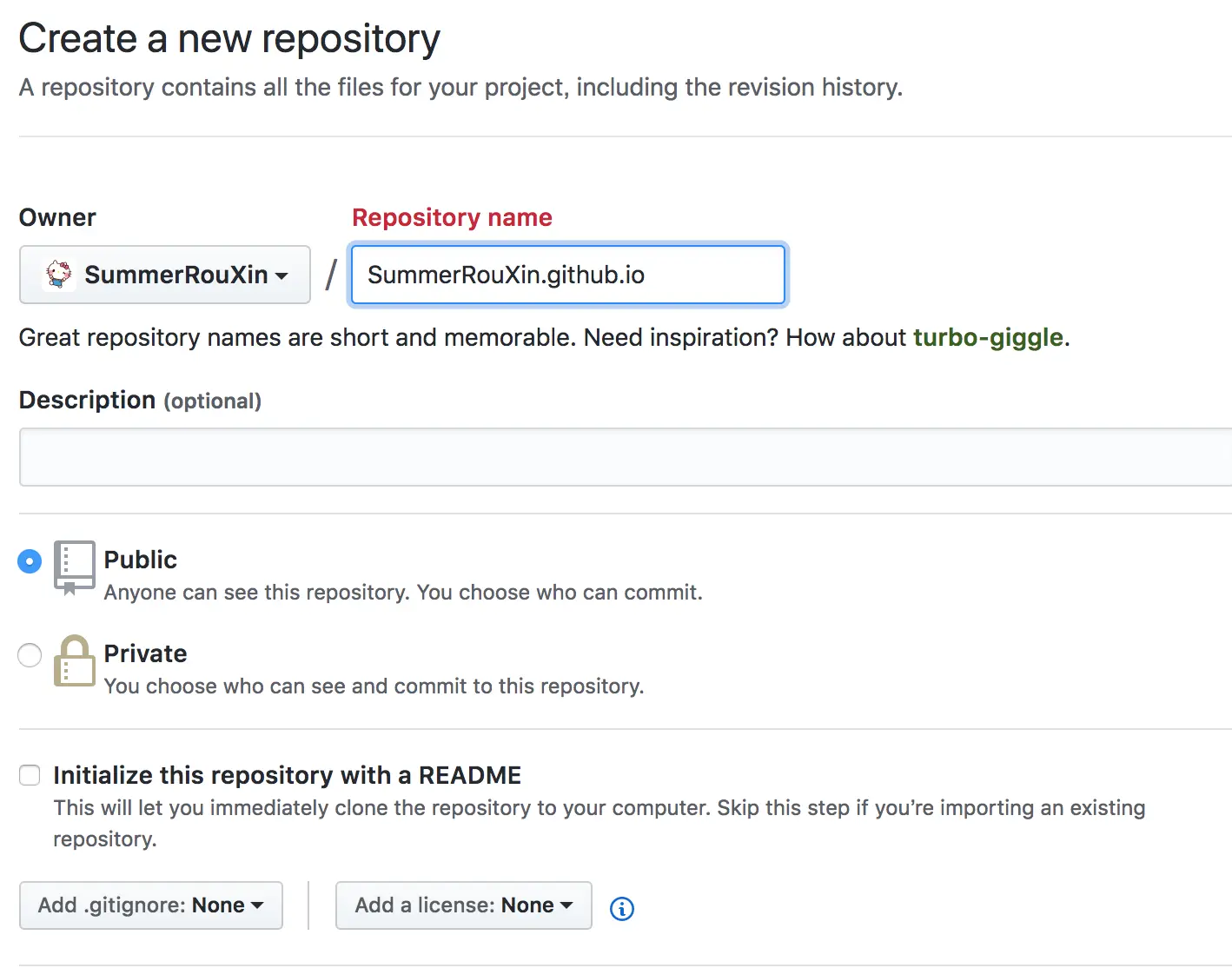Click the Private option label text
Viewport: 1232px width, 968px height.
(145, 653)
